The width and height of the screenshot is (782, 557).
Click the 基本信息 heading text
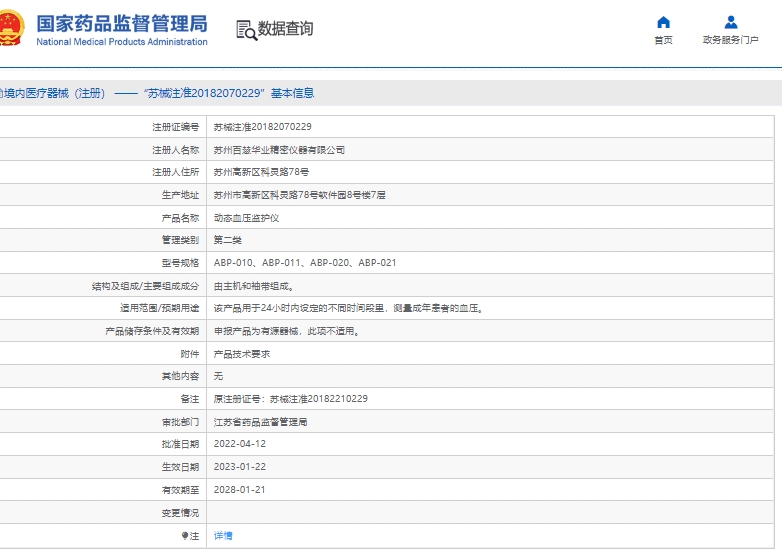pos(293,93)
